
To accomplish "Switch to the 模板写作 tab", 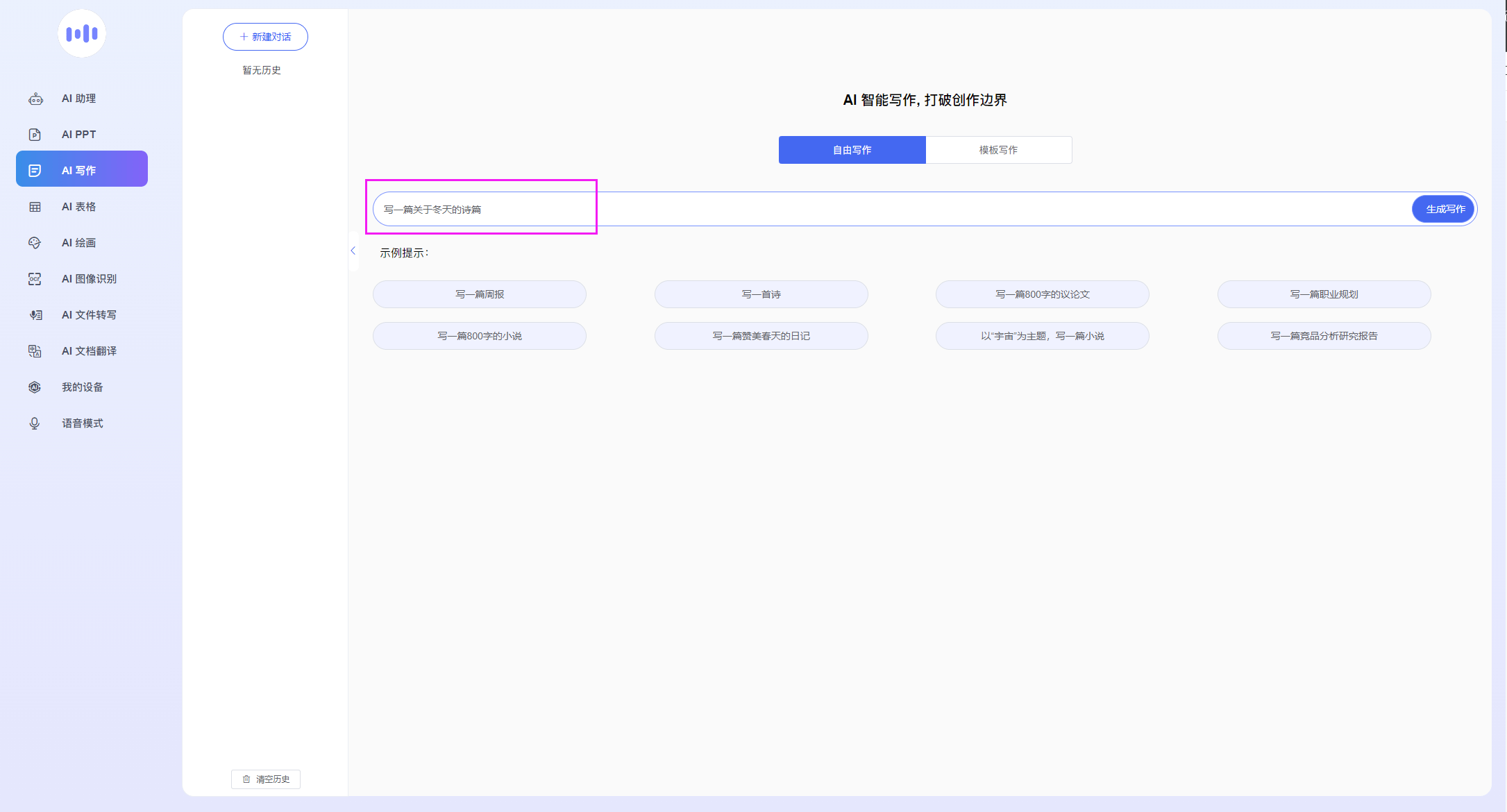I will pyautogui.click(x=998, y=150).
